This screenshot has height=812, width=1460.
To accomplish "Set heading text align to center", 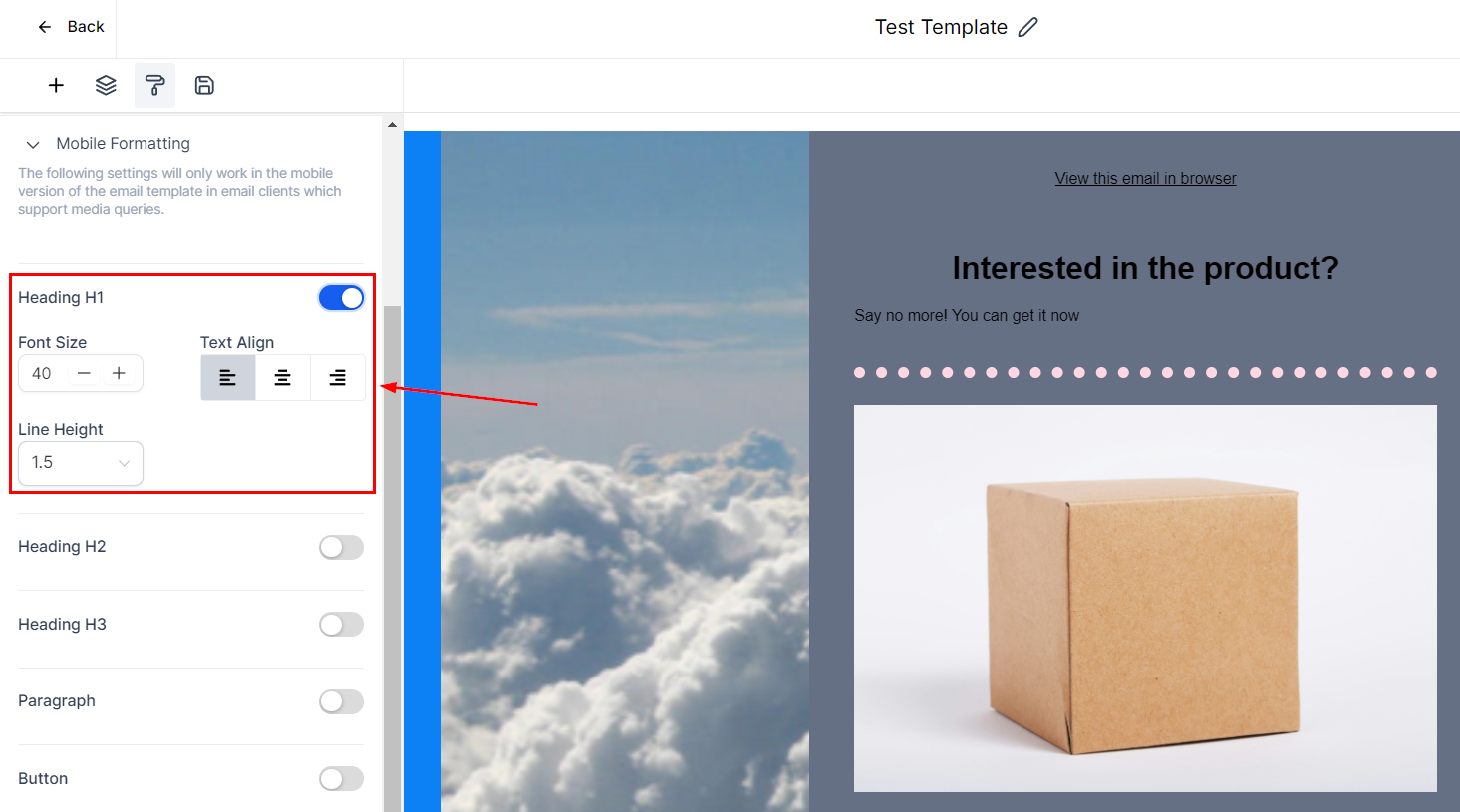I will (283, 378).
